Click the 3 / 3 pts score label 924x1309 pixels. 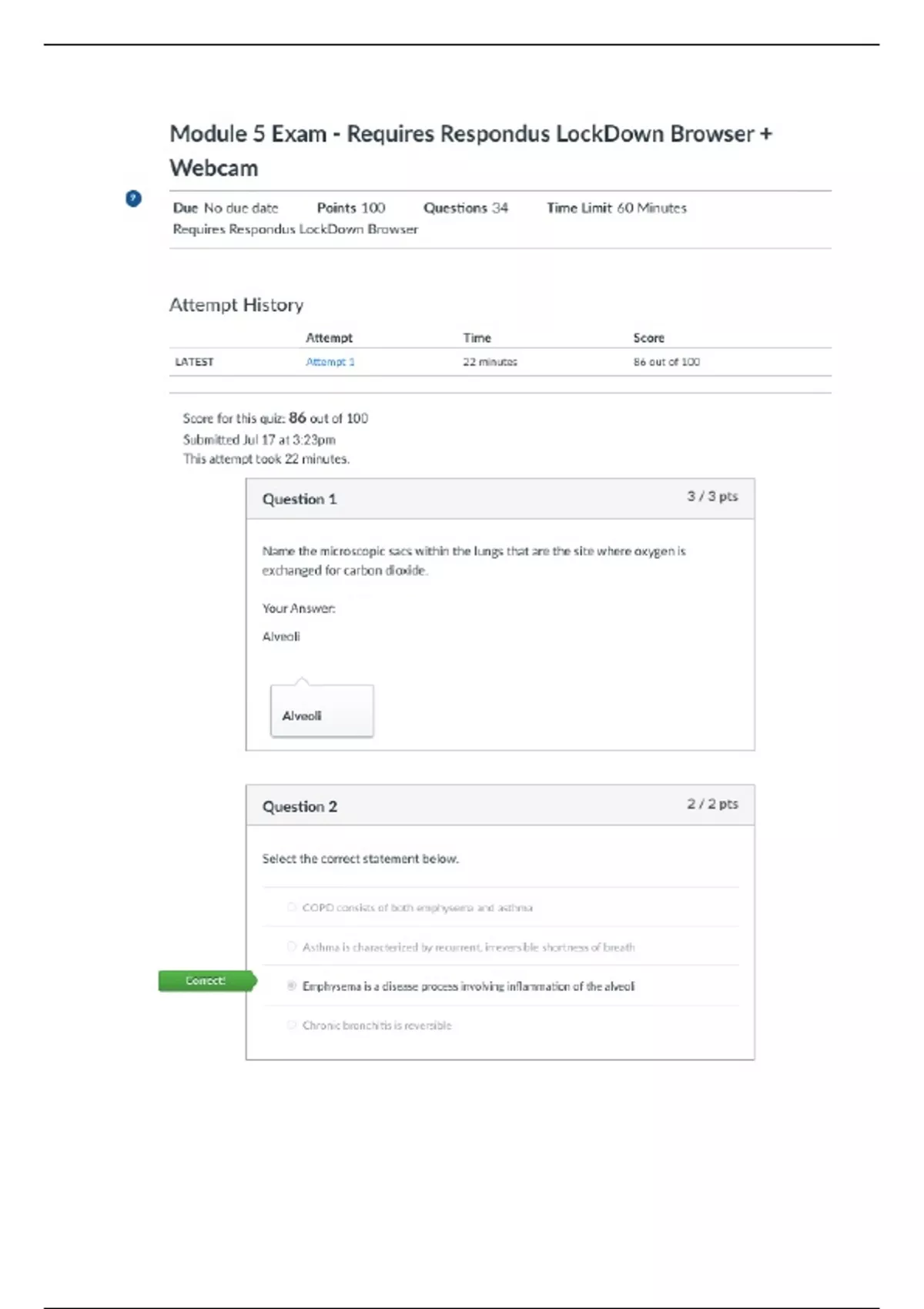click(712, 497)
